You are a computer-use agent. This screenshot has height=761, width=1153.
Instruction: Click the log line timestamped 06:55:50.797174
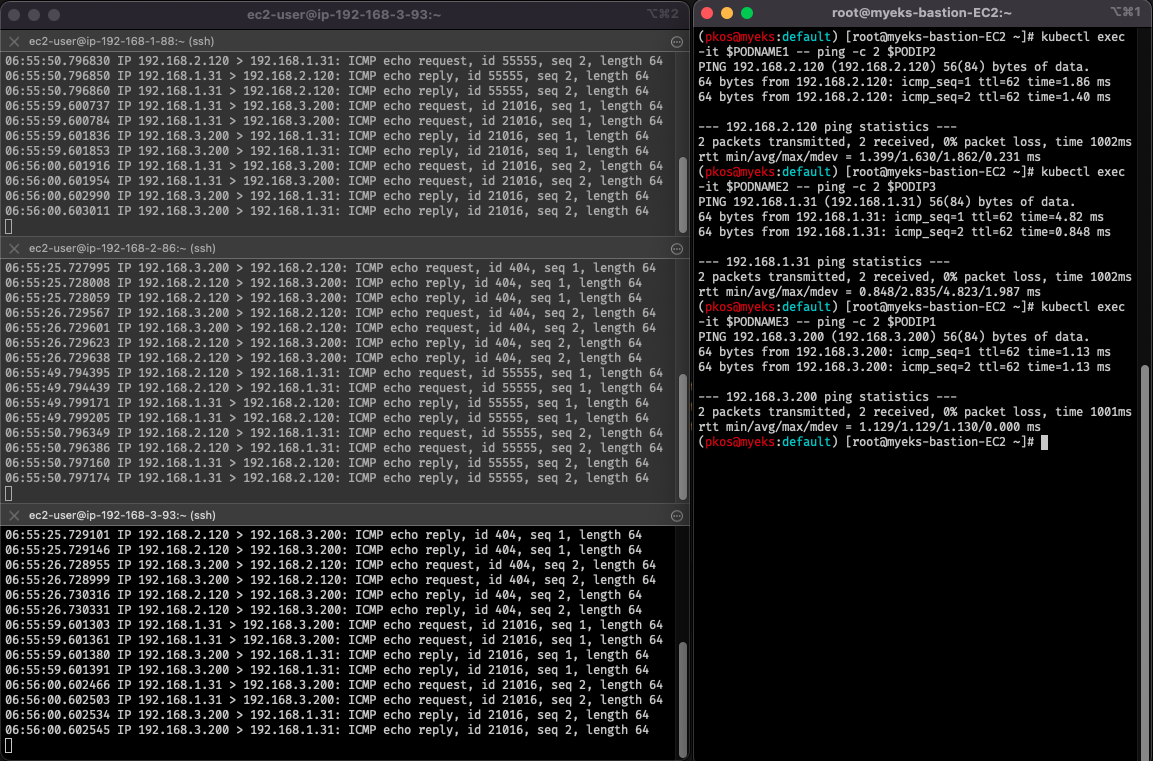327,478
